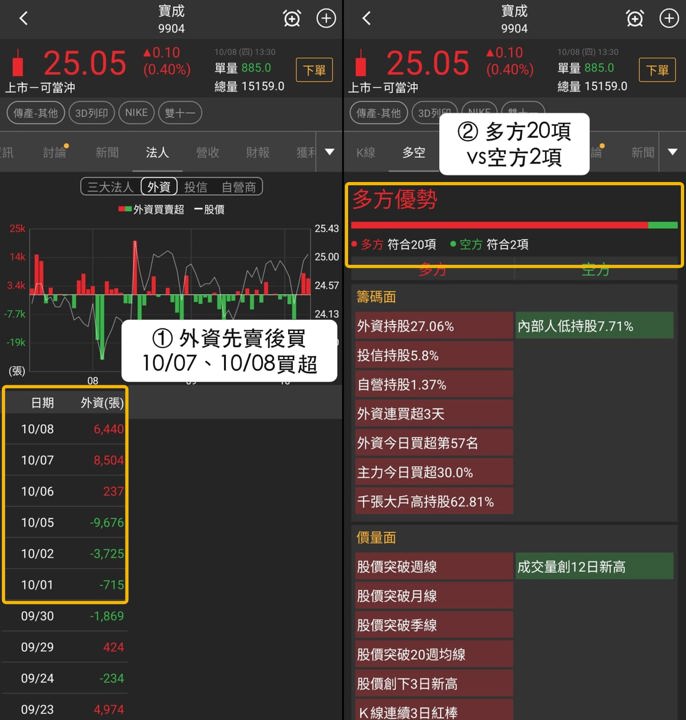Switch to K線 tab in right panel
Screen dimensions: 686x720
(x=366, y=152)
